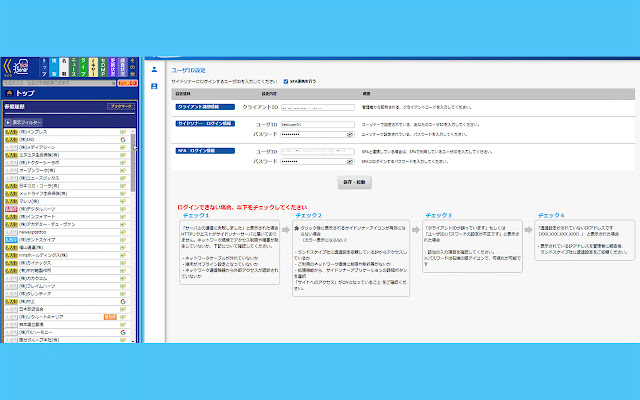Open the user profile icon in side rail

[154, 69]
